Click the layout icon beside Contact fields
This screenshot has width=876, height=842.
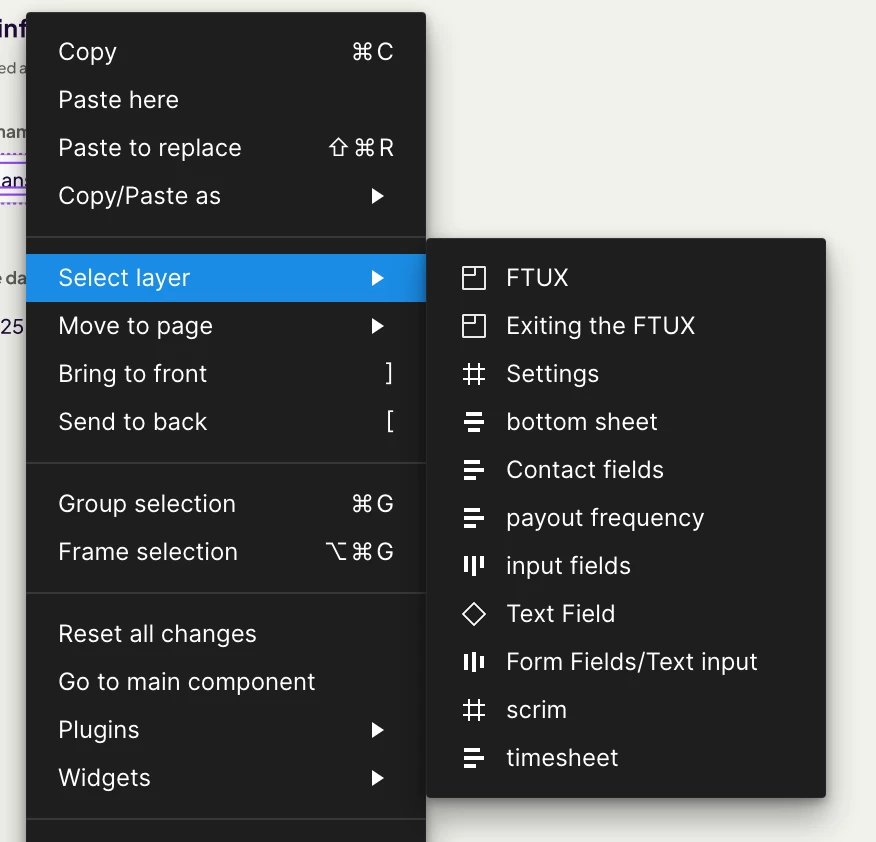(x=474, y=470)
